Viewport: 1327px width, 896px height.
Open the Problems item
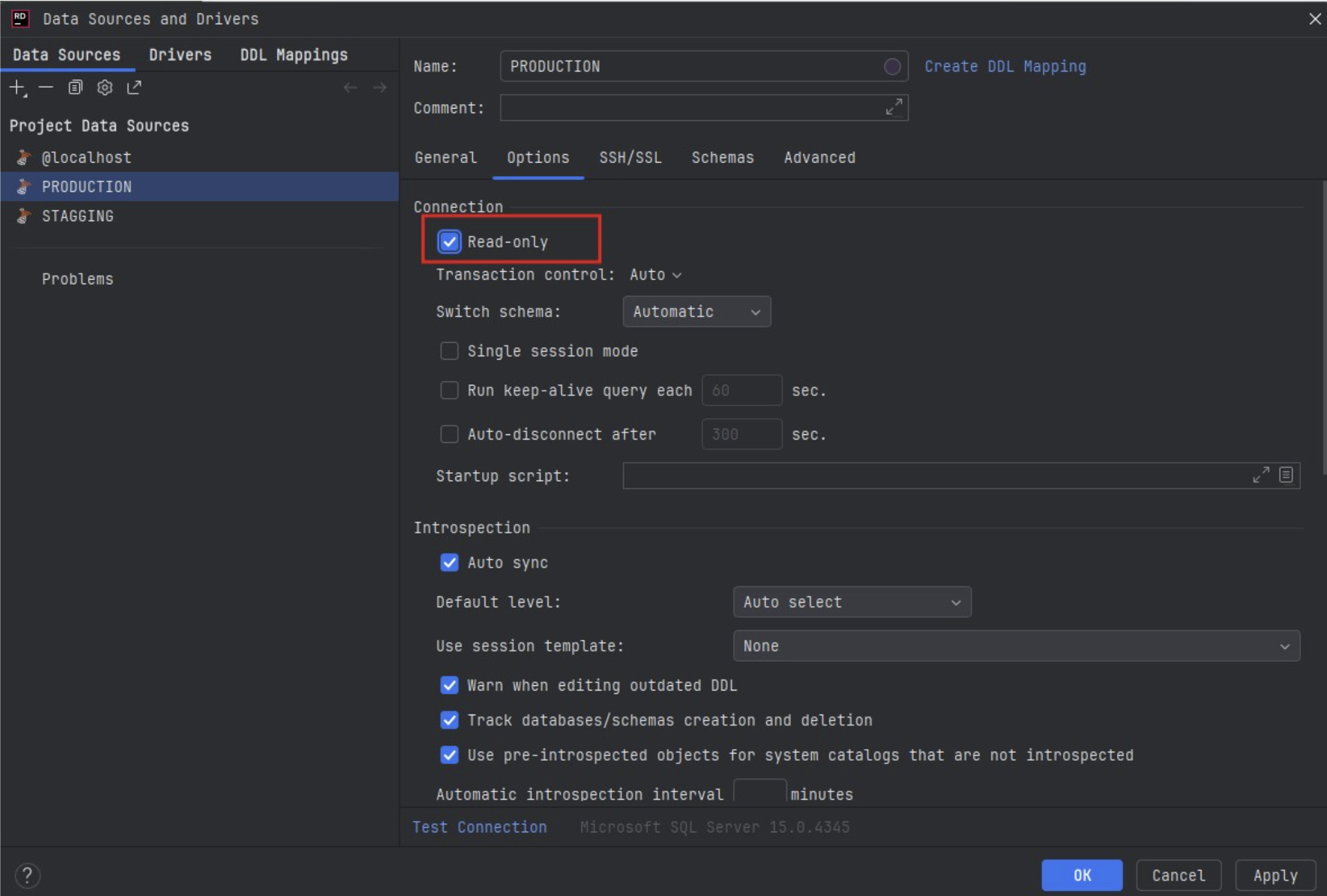(77, 279)
